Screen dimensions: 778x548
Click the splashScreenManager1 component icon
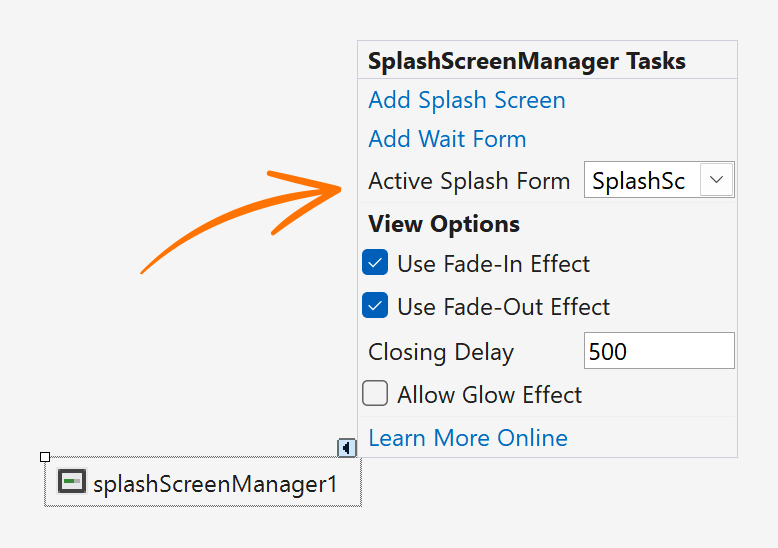pyautogui.click(x=71, y=482)
